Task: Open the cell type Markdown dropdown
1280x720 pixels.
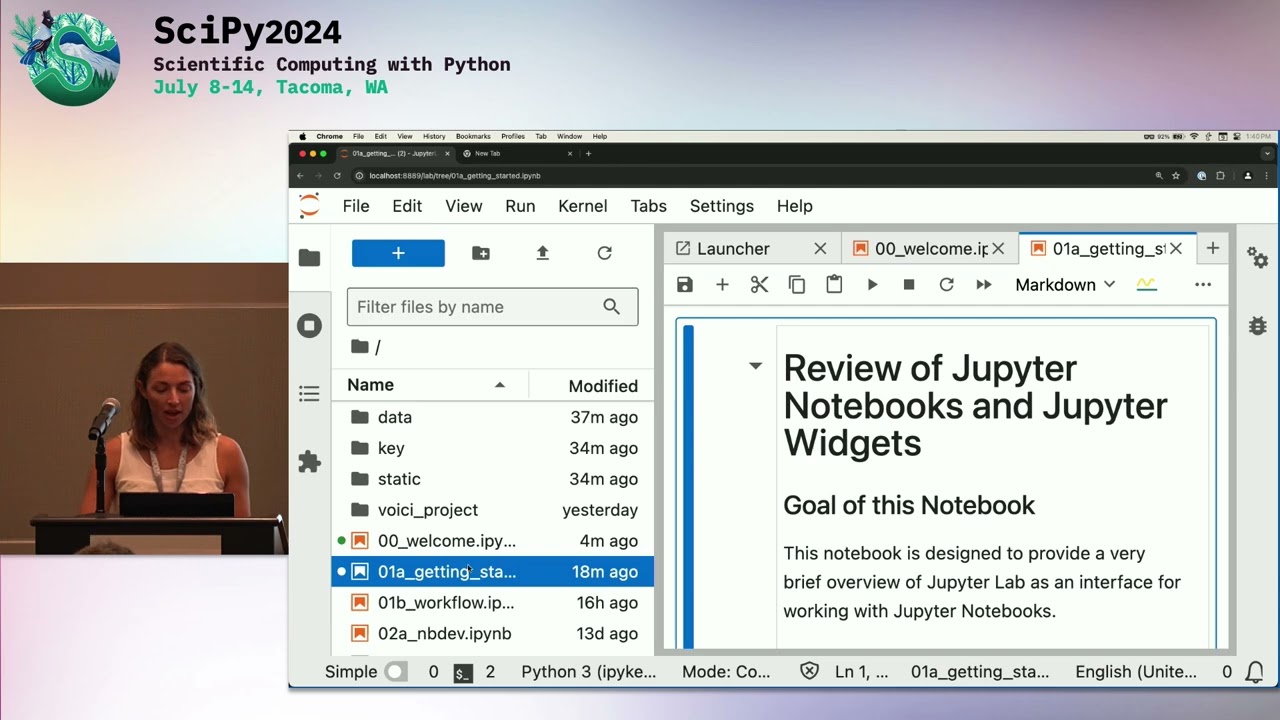Action: 1065,285
